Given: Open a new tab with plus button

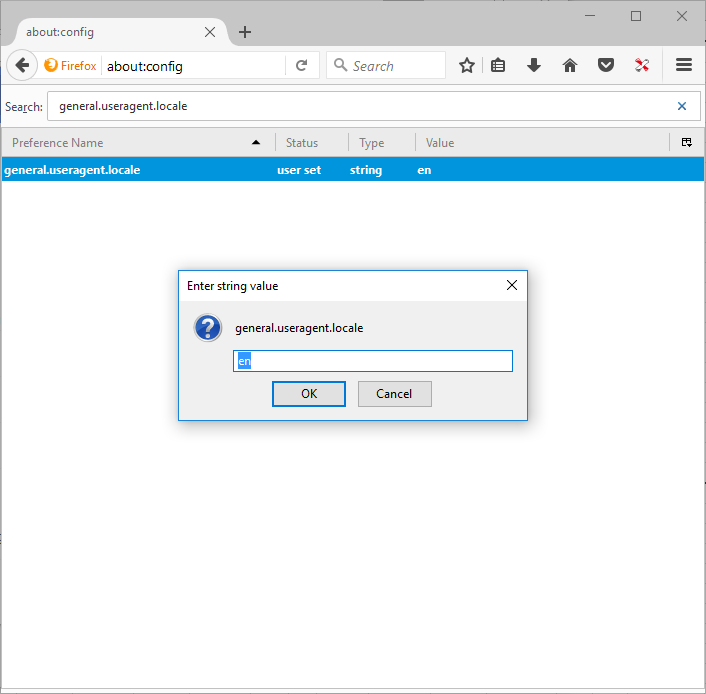Looking at the screenshot, I should click(x=245, y=32).
